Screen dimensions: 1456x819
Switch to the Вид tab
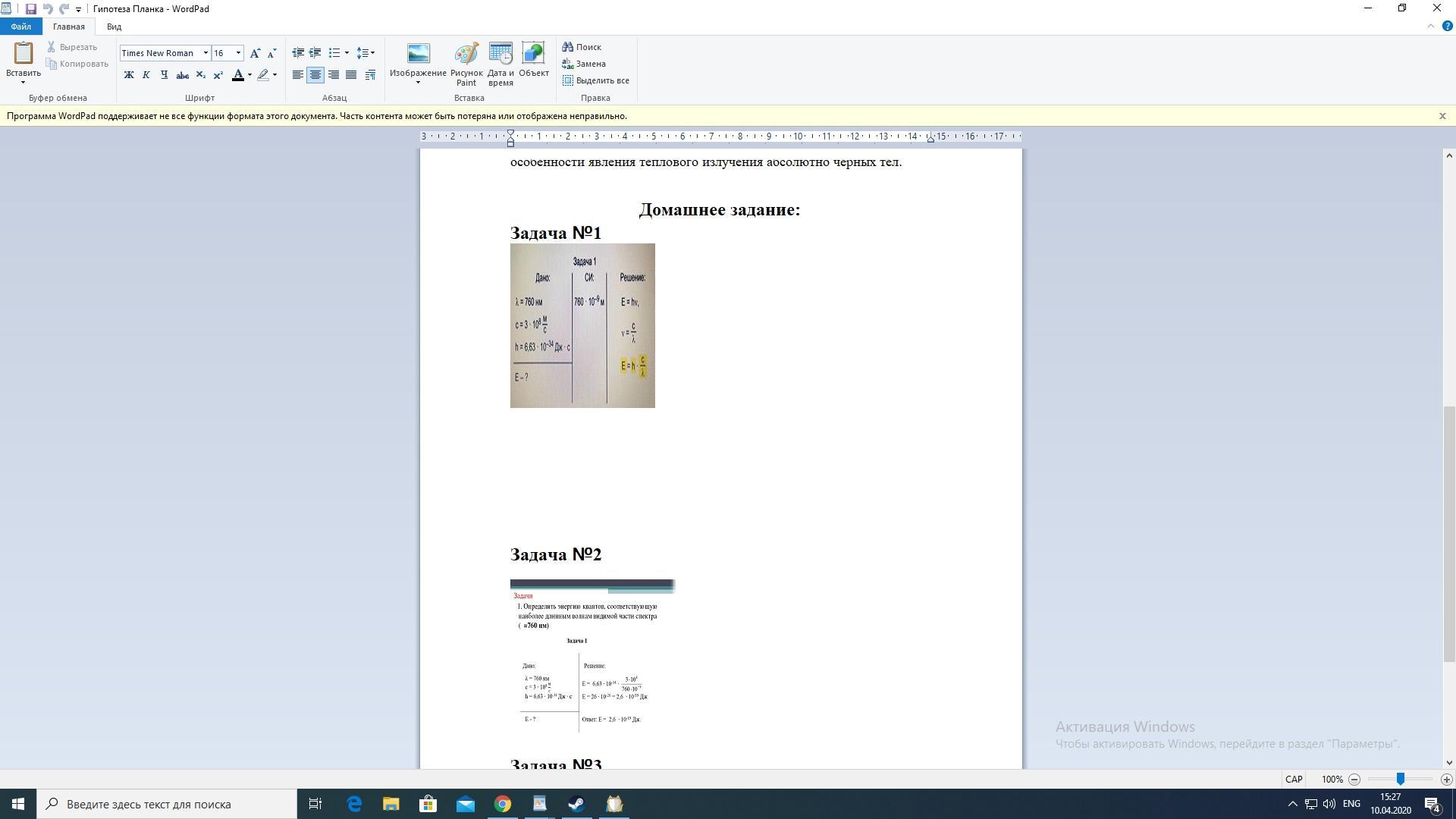(114, 27)
